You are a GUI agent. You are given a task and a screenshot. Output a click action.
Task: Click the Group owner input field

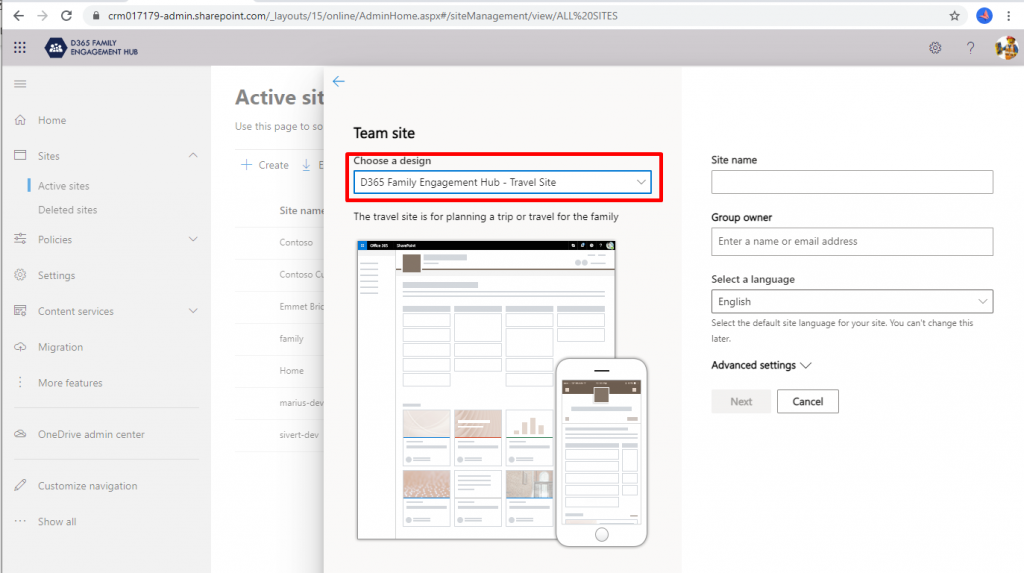pos(852,241)
